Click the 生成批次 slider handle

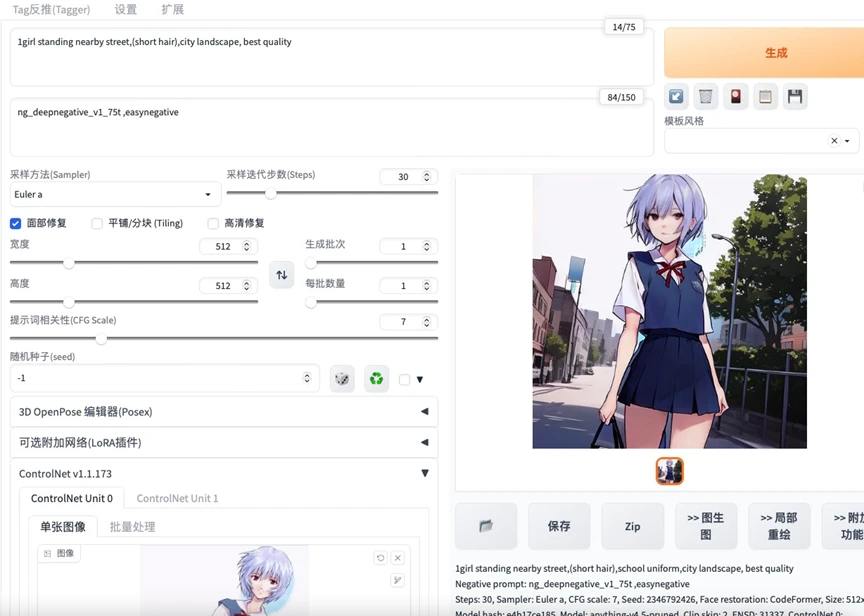coord(311,263)
